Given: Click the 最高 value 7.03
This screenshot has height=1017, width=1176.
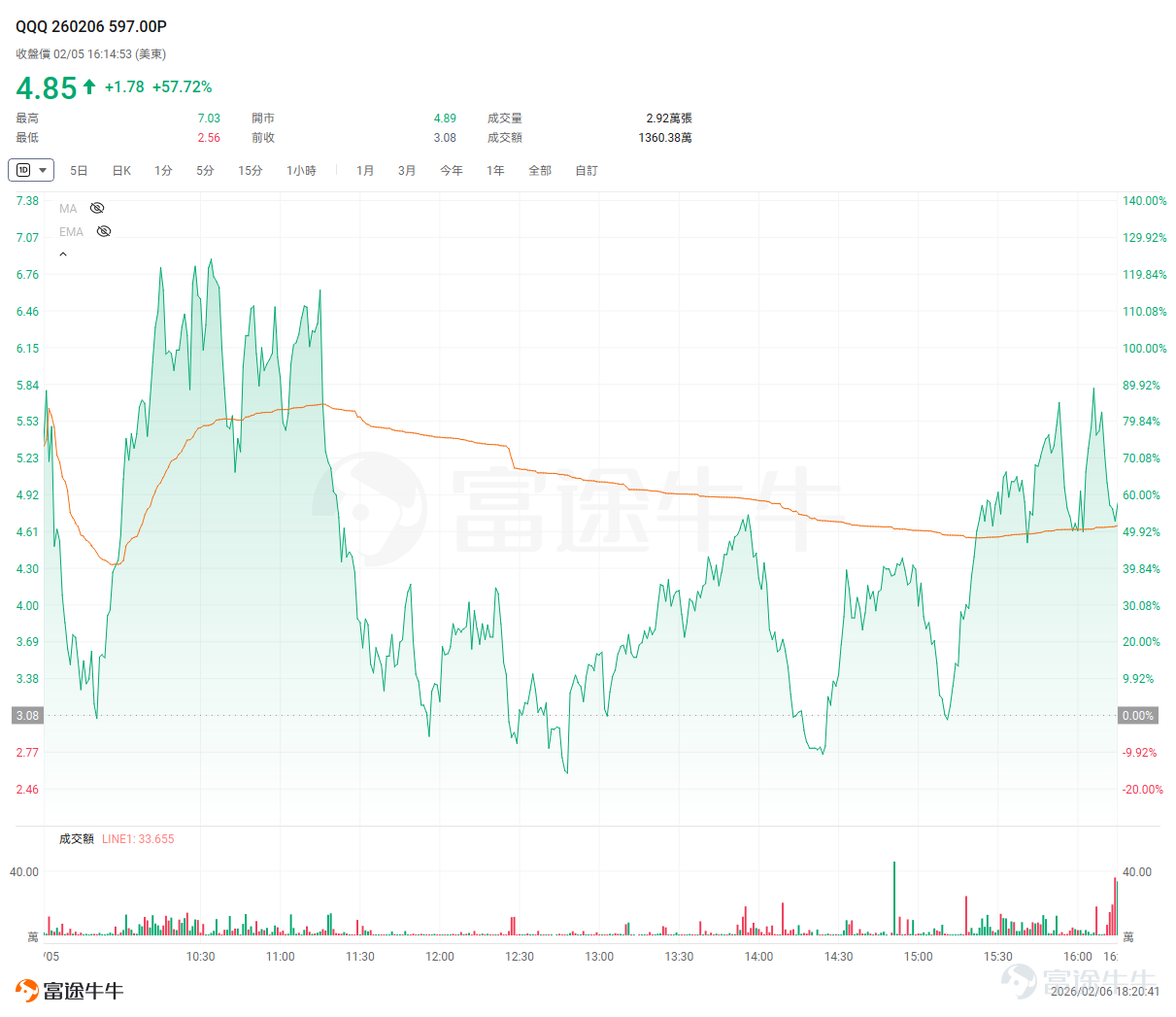Looking at the screenshot, I should pos(209,119).
